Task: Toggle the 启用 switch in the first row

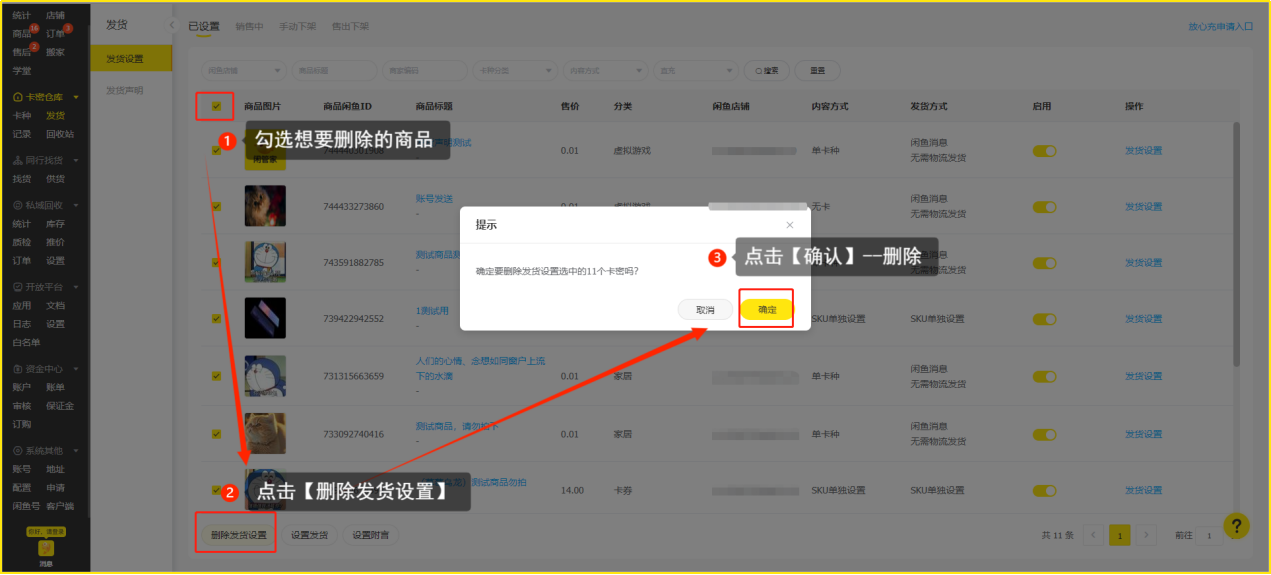Action: click(x=1044, y=150)
